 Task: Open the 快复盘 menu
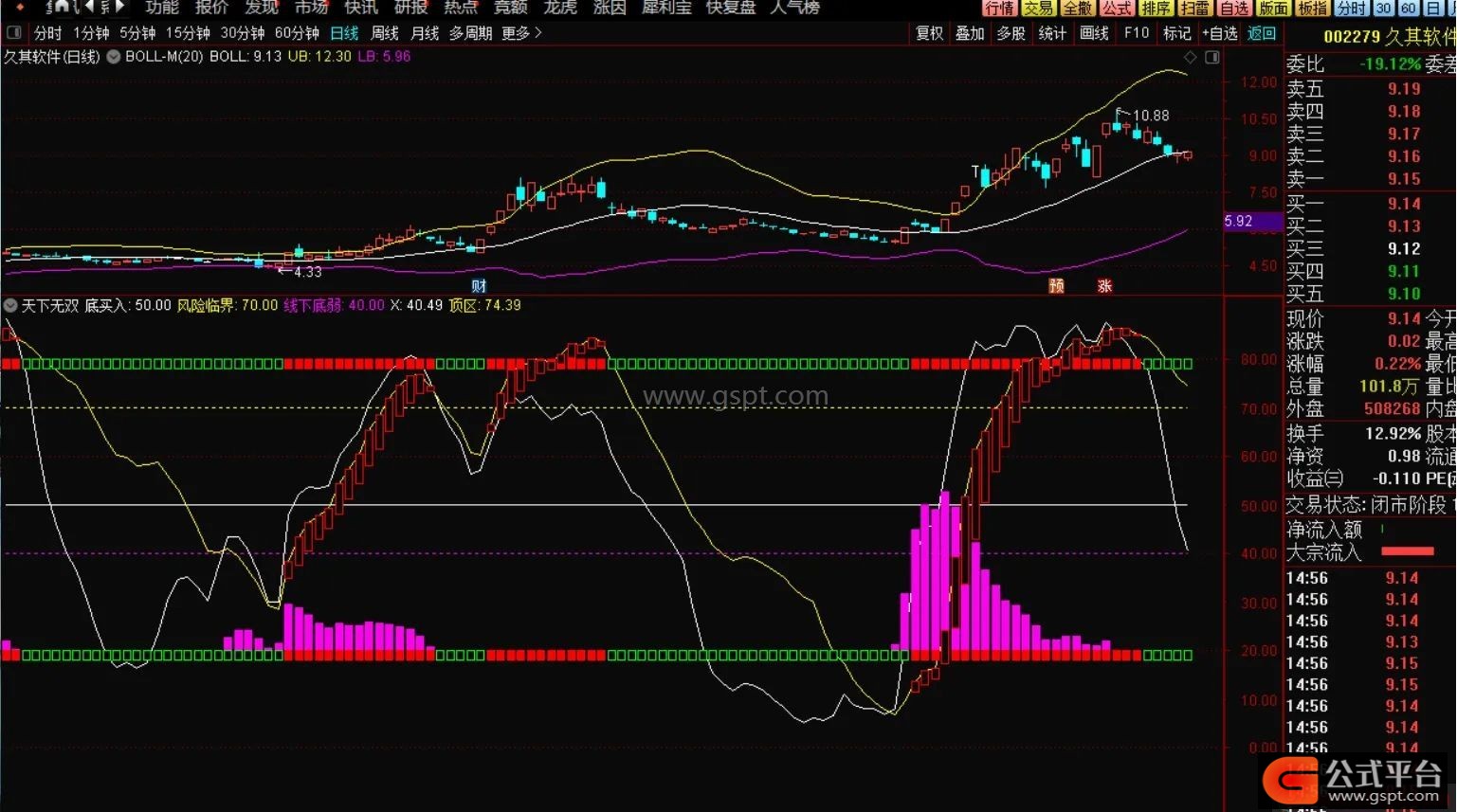(731, 8)
